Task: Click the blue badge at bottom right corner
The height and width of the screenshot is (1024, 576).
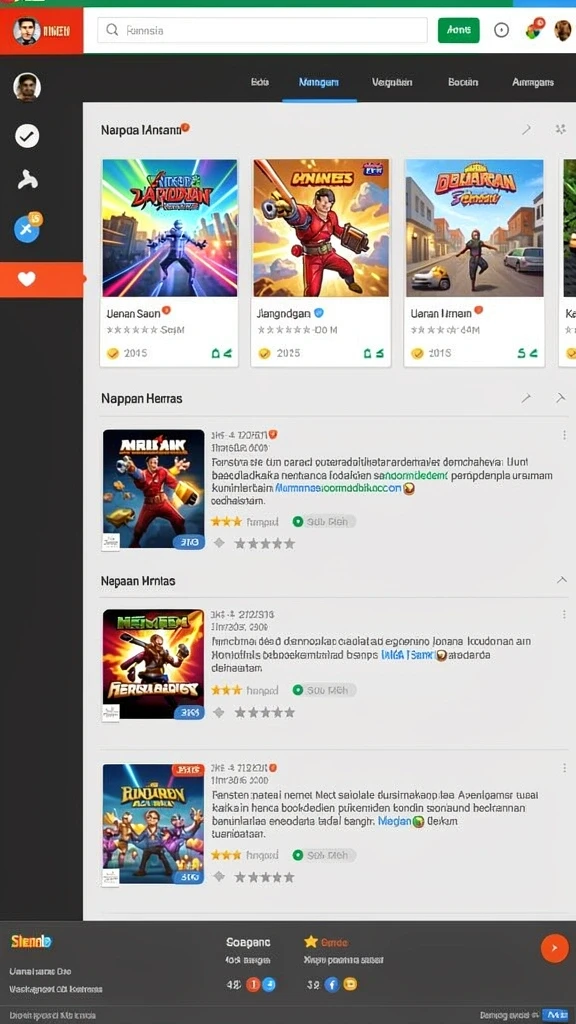Action: [554, 1015]
